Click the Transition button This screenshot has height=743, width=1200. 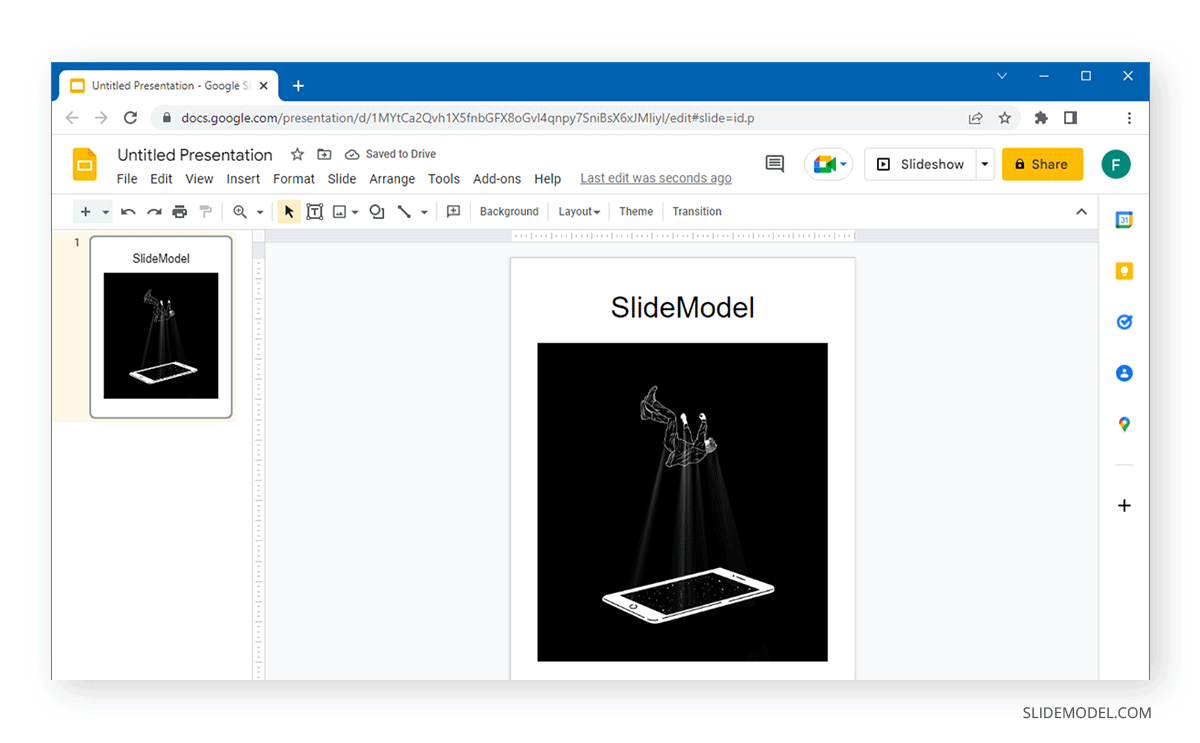tap(697, 212)
